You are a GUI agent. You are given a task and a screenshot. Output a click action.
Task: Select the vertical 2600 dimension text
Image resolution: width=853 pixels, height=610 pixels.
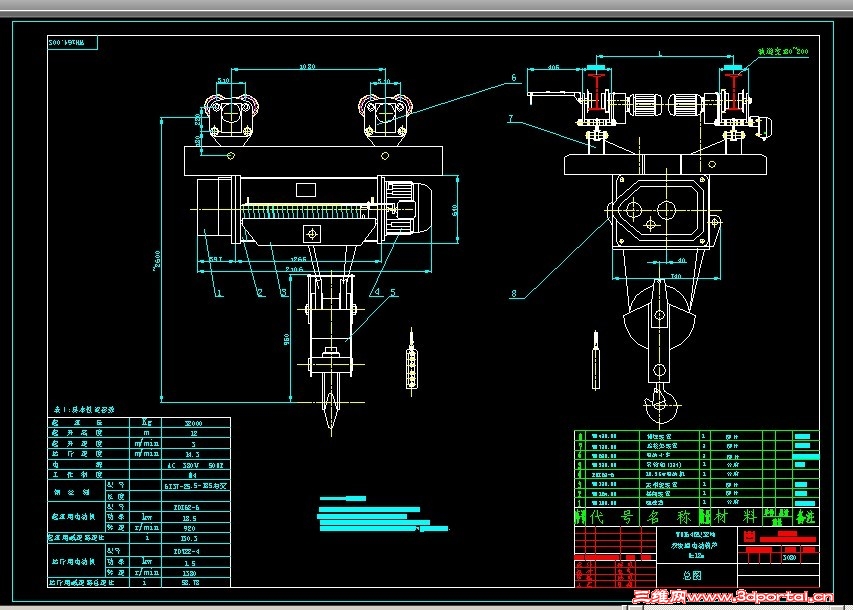click(x=157, y=261)
